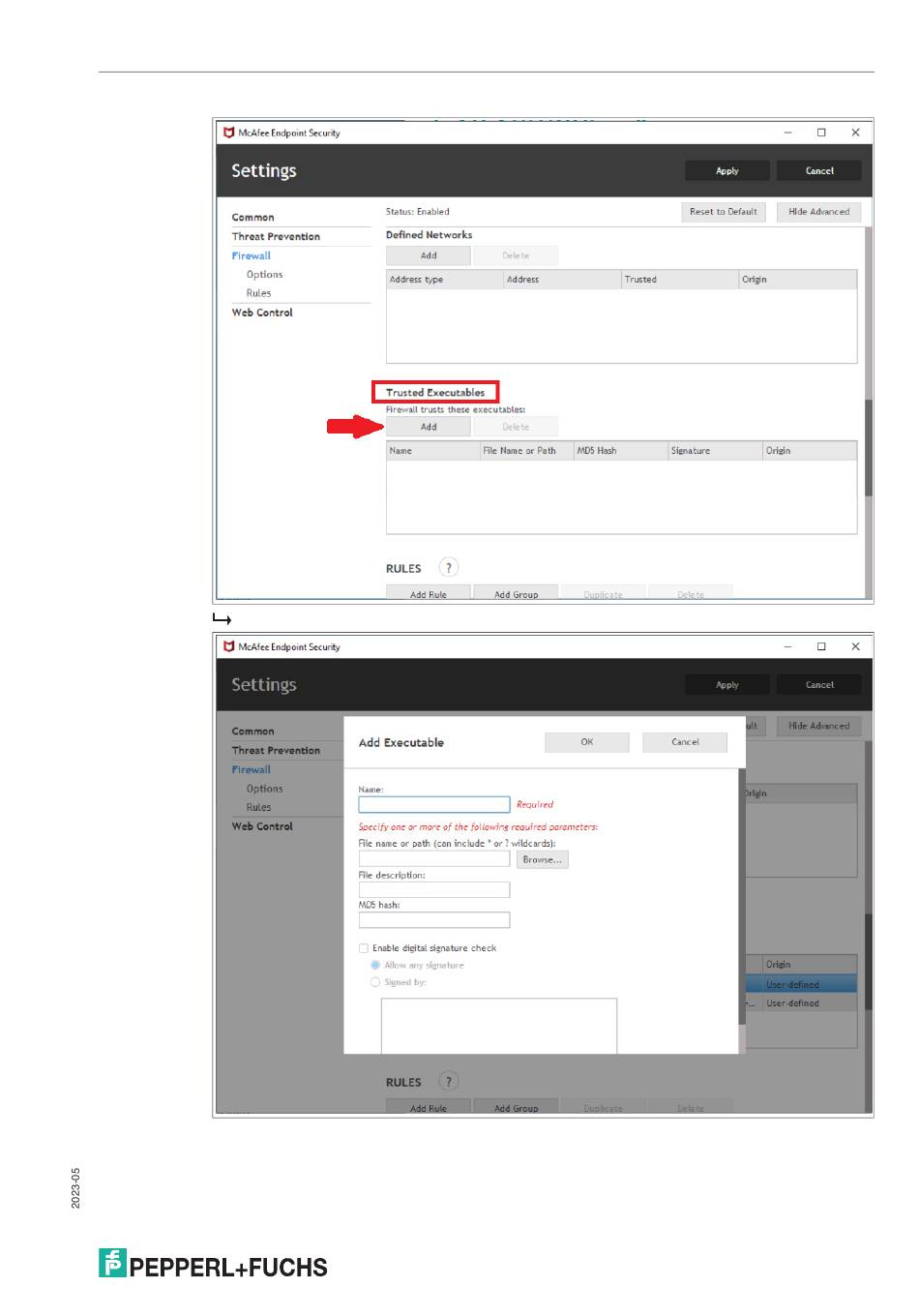The width and height of the screenshot is (919, 1316).
Task: Click the Trusted column header in Defined Networks
Action: (680, 280)
